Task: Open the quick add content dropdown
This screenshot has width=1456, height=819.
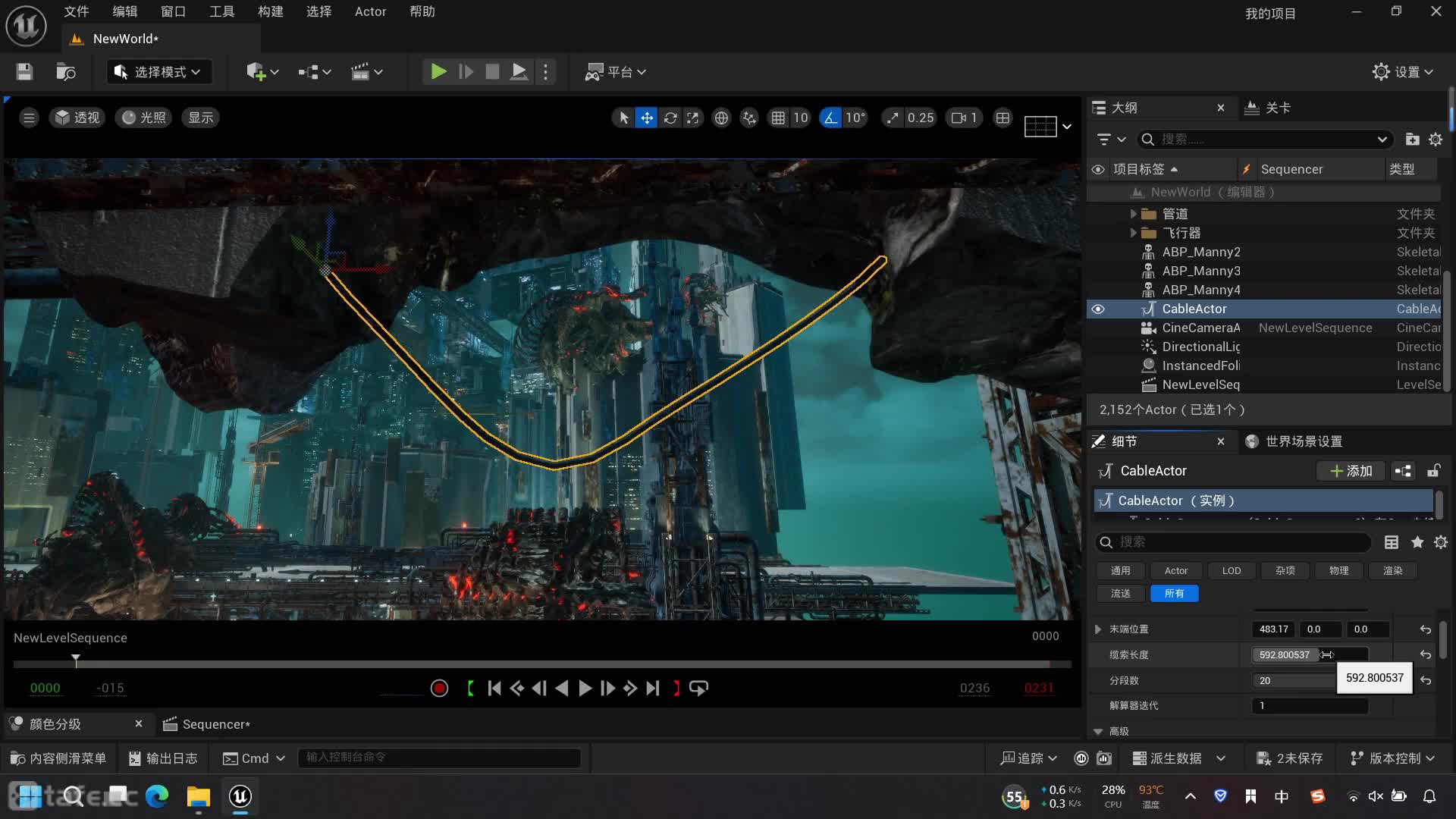Action: [262, 72]
